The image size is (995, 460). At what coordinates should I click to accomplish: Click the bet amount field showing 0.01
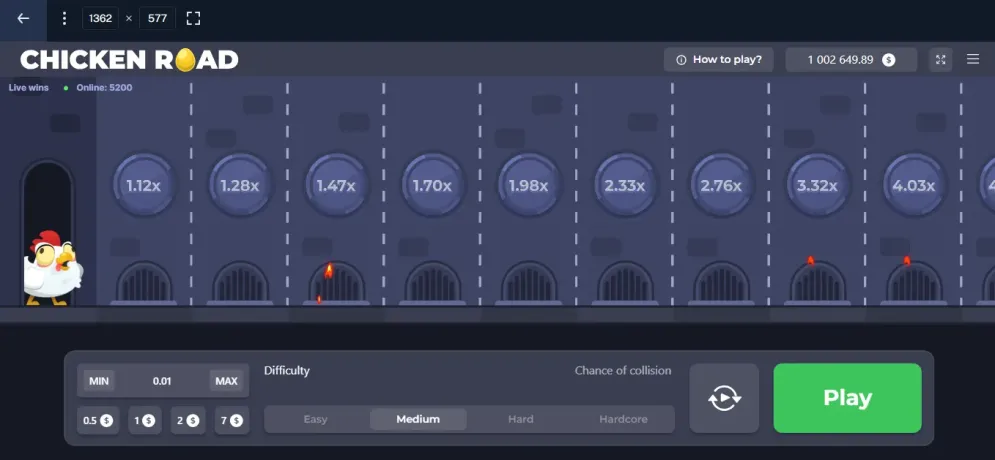click(x=162, y=381)
